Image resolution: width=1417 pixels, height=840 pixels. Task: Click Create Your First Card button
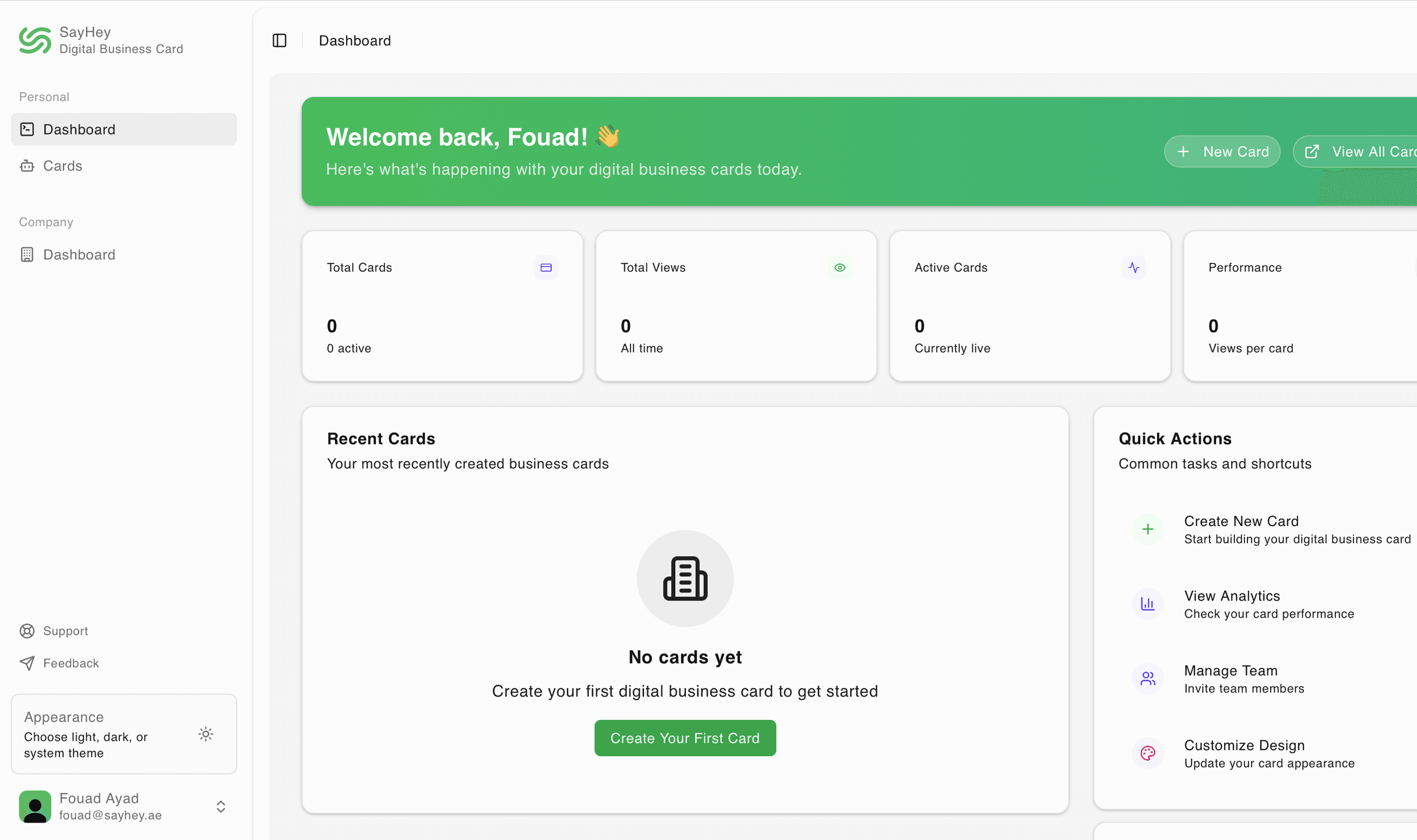(685, 738)
